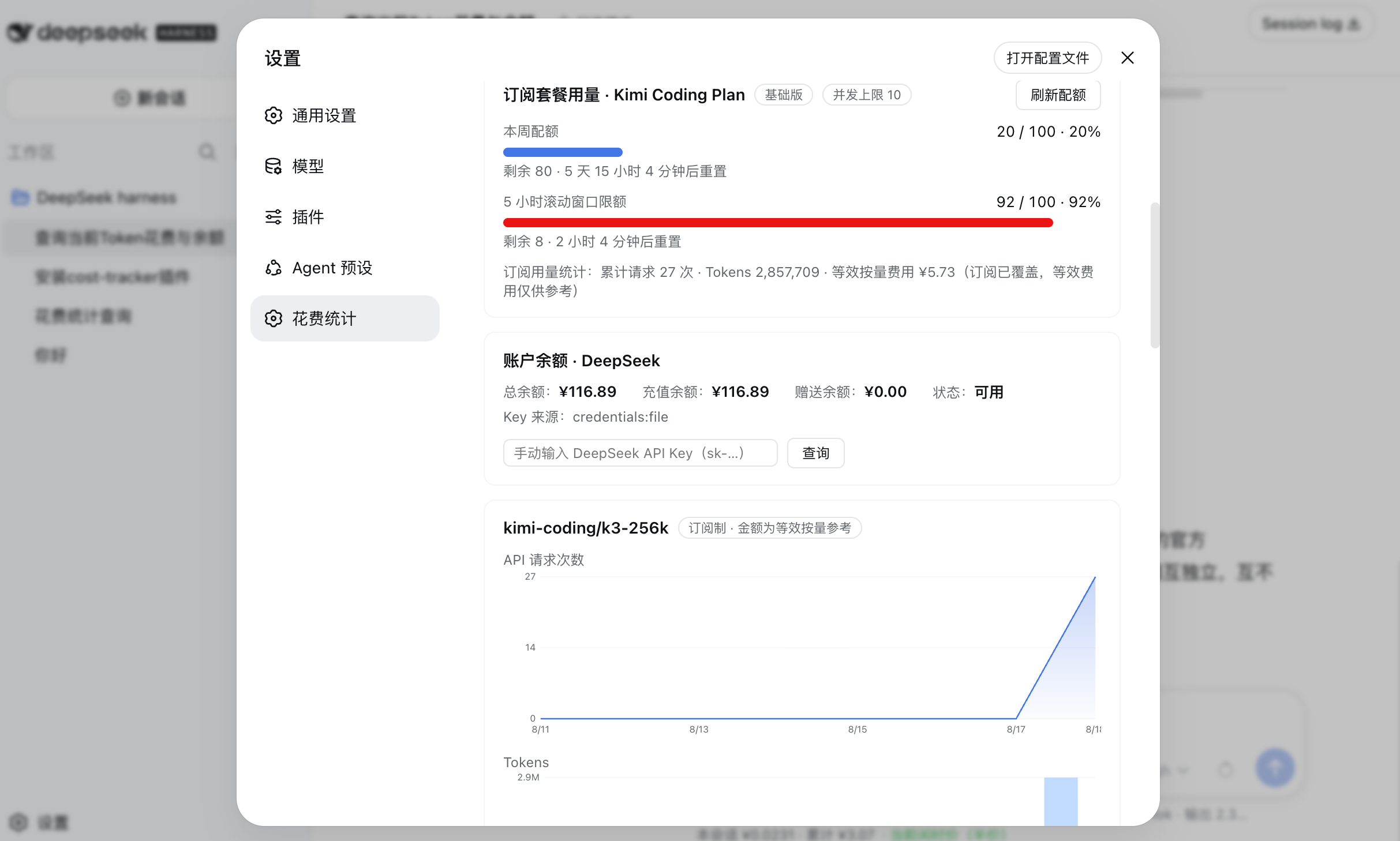The width and height of the screenshot is (1400, 841).
Task: Open the 通用设置 settings section
Action: 345,115
